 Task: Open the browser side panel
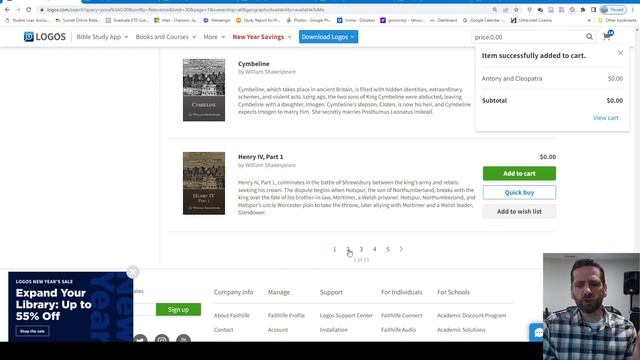593,9
